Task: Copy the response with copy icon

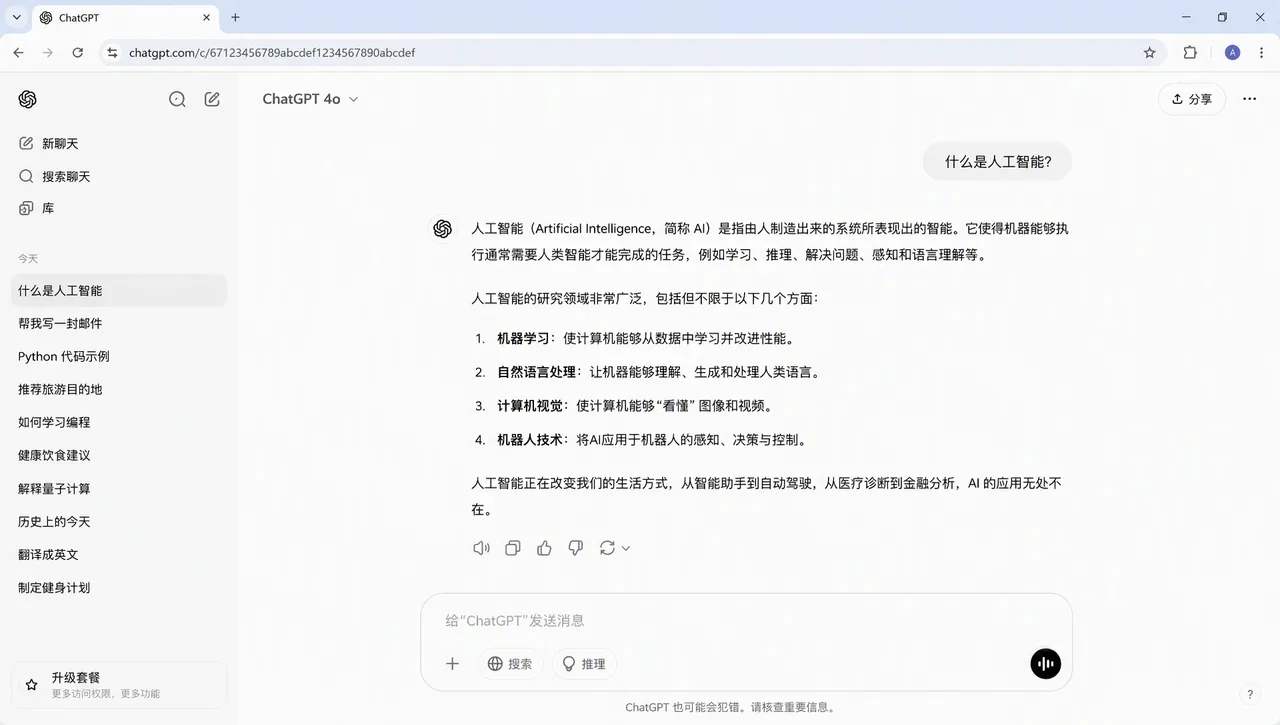Action: (x=513, y=548)
